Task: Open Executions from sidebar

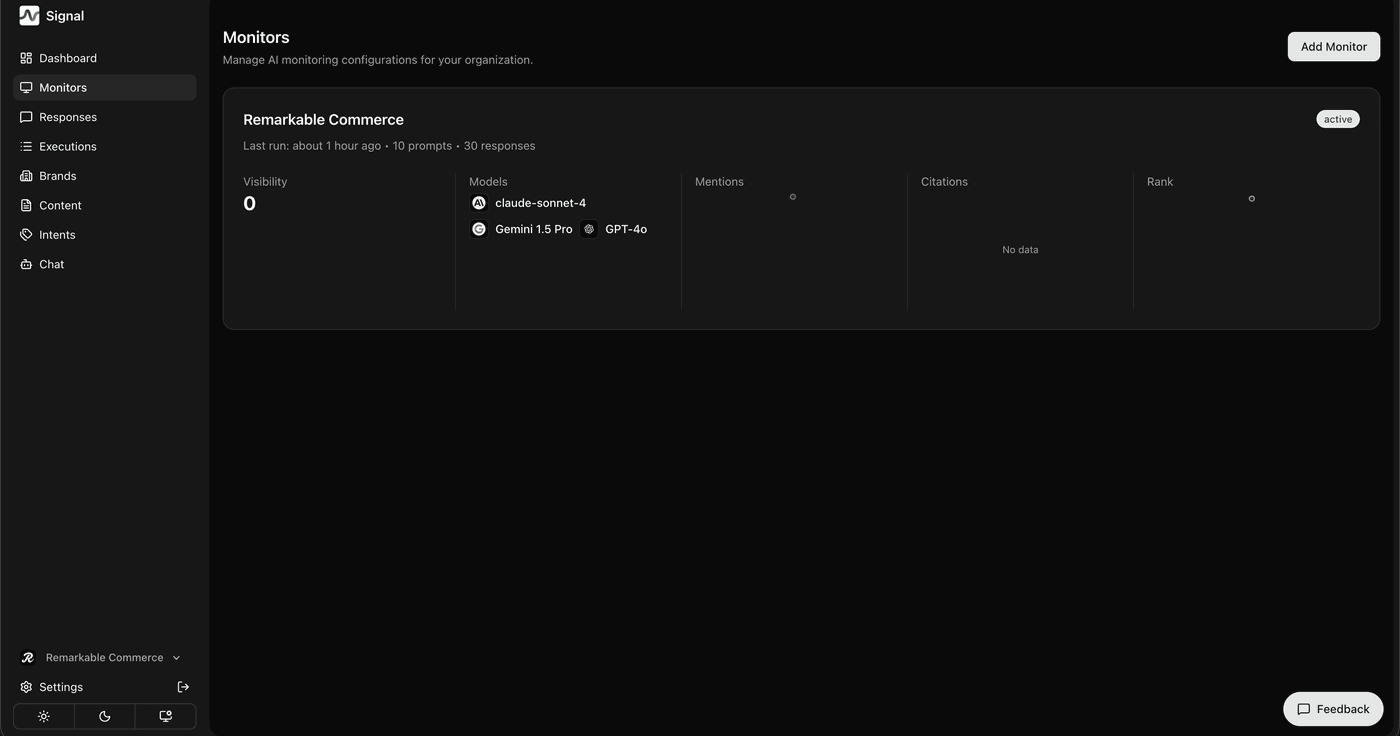Action: click(105, 146)
